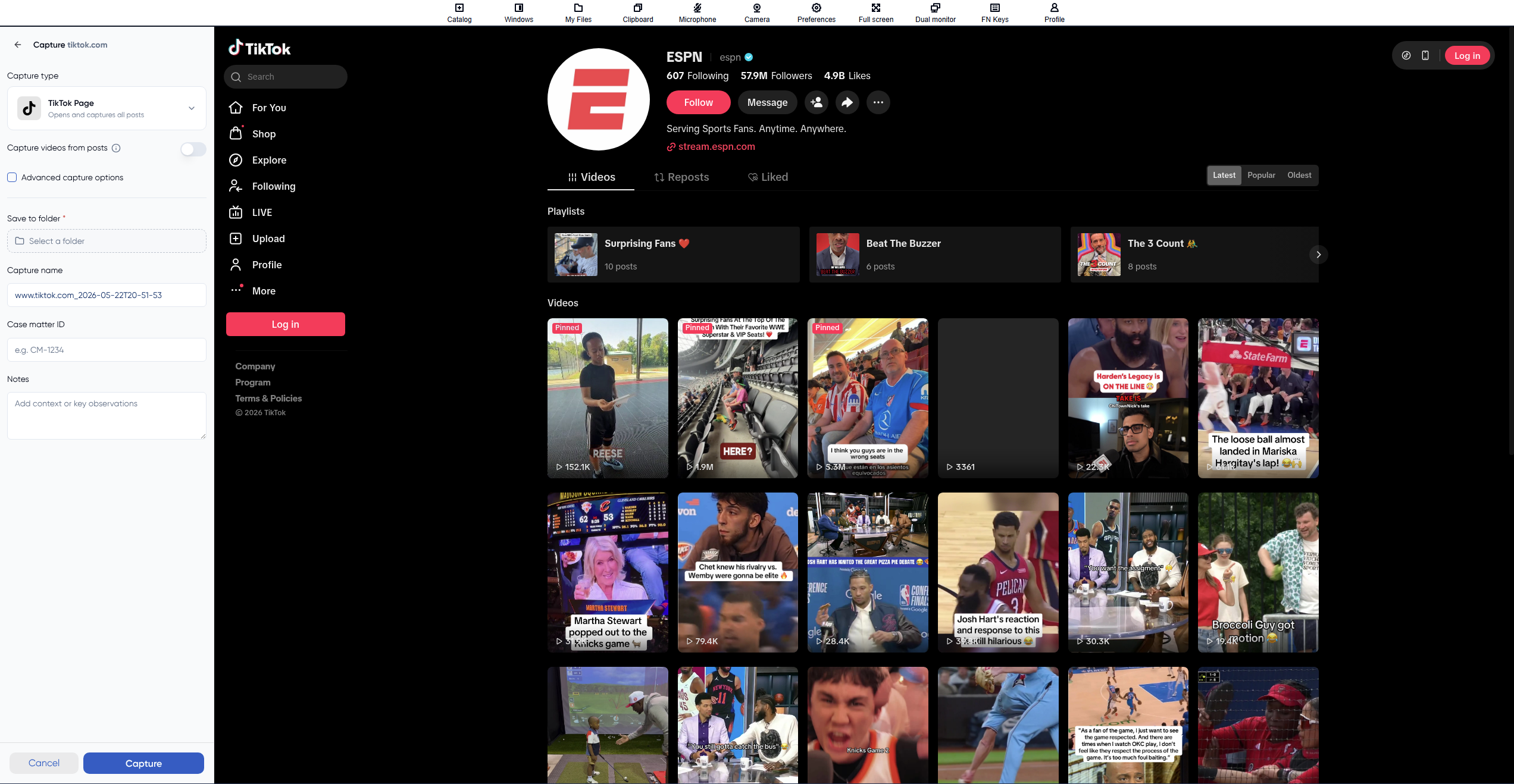Image resolution: width=1514 pixels, height=784 pixels.
Task: Open the three-dot profile options menu
Action: [x=878, y=102]
